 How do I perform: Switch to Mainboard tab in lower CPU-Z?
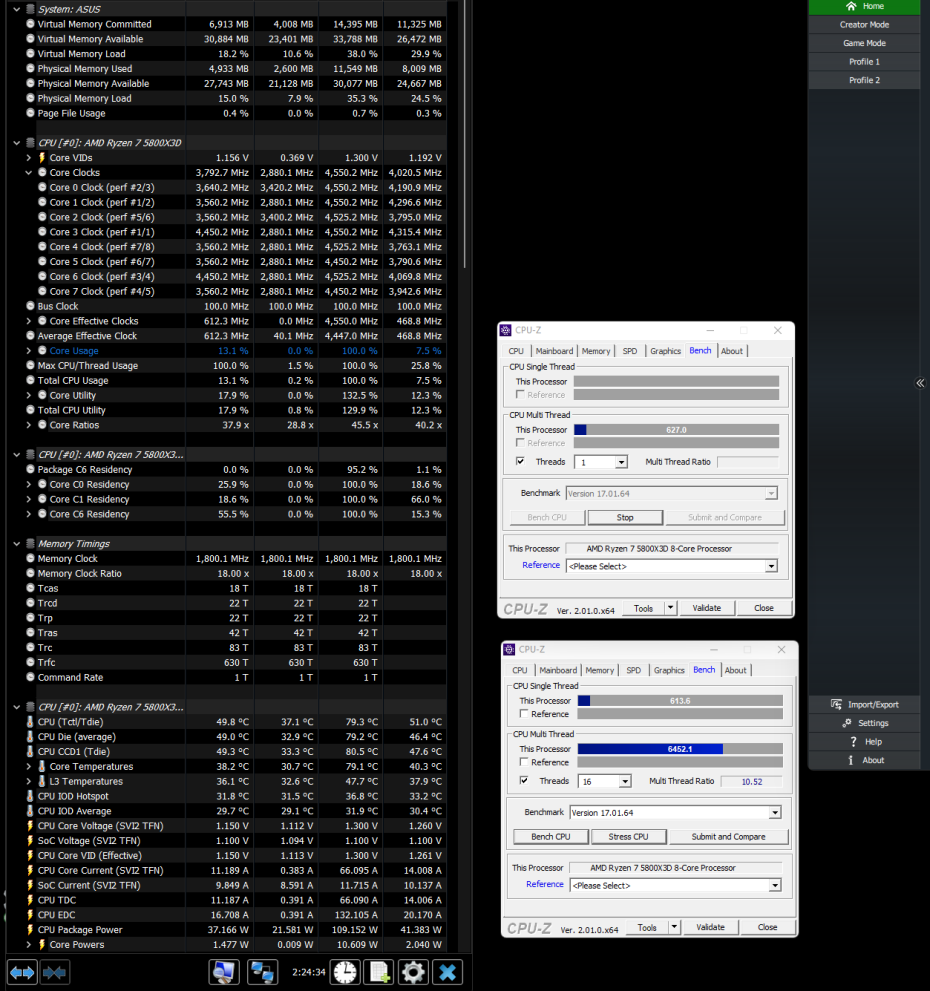(x=558, y=670)
